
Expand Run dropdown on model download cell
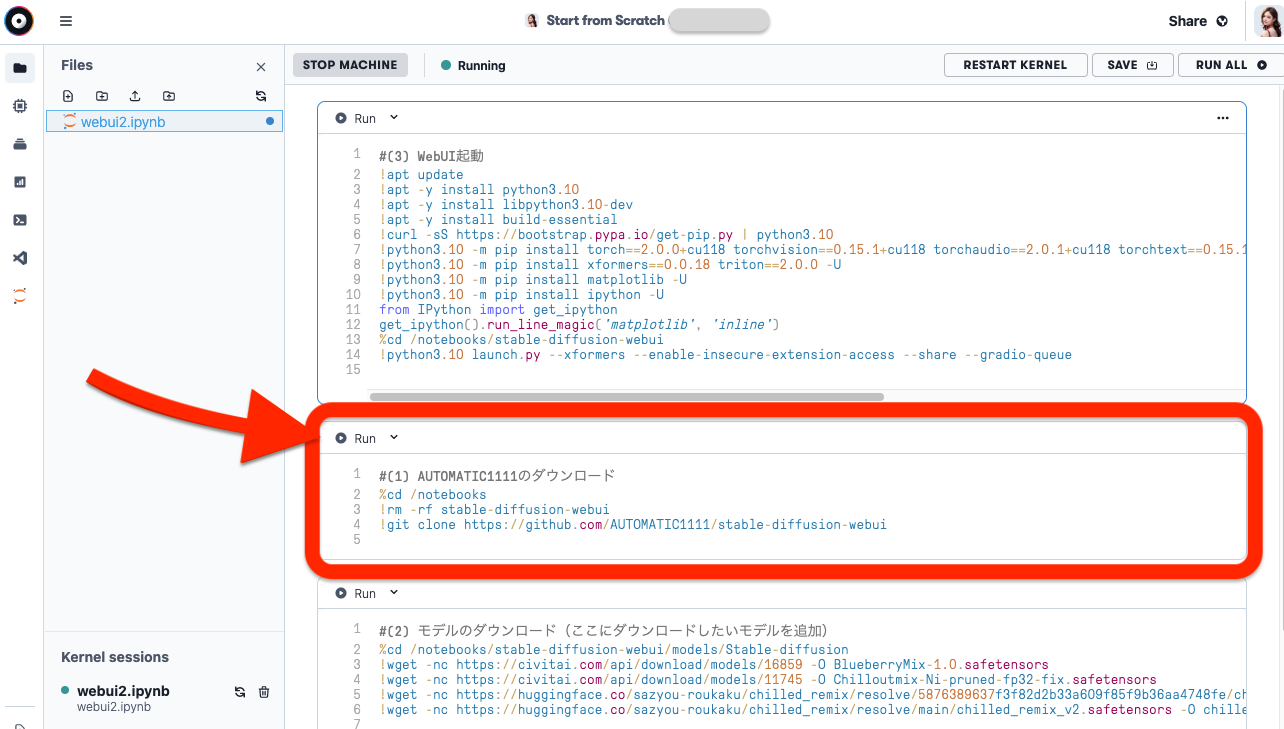pyautogui.click(x=394, y=593)
